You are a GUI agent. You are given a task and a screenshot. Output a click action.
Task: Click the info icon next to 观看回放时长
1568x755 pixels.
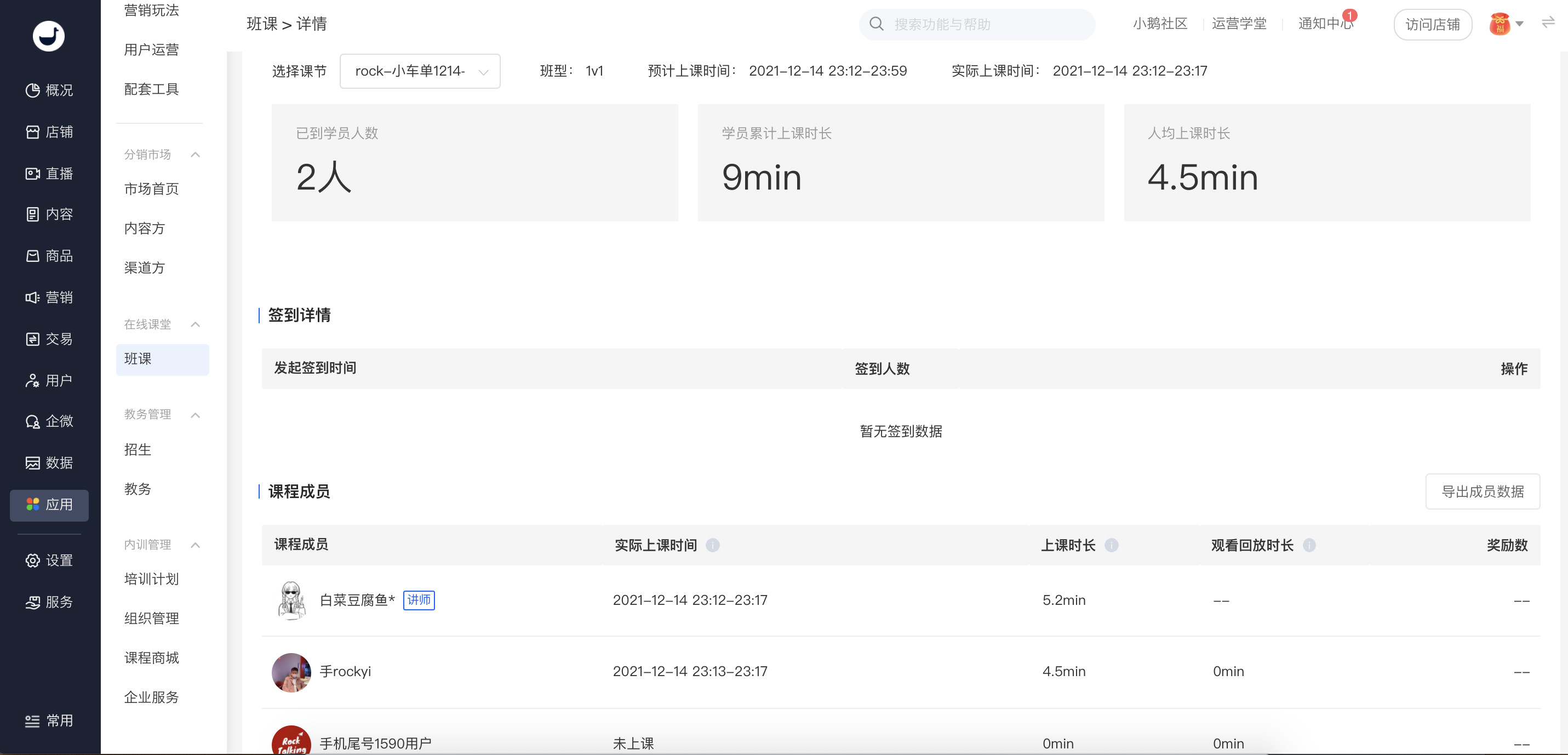coord(1309,545)
